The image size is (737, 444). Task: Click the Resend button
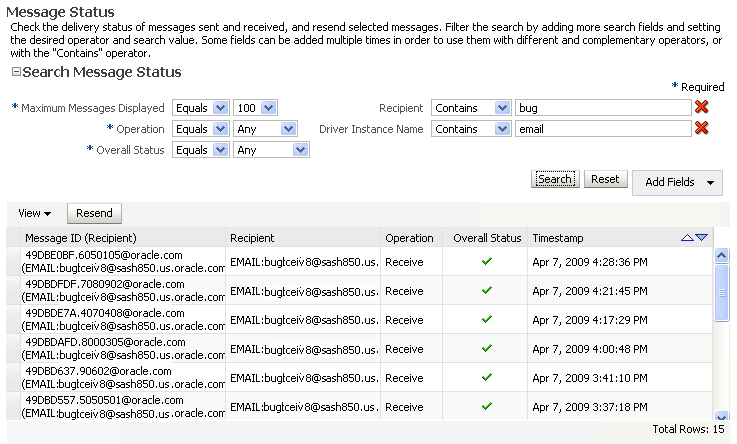point(94,213)
